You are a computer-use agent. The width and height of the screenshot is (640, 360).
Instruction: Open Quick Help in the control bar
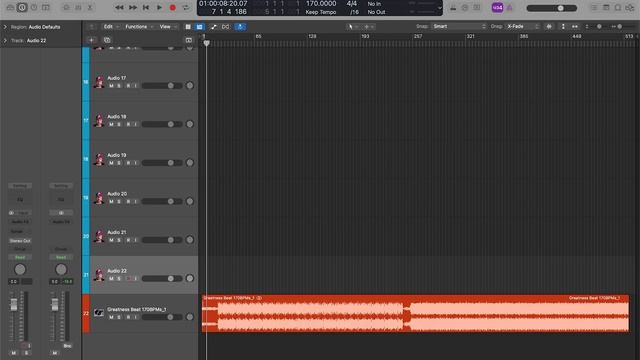click(x=34, y=7)
